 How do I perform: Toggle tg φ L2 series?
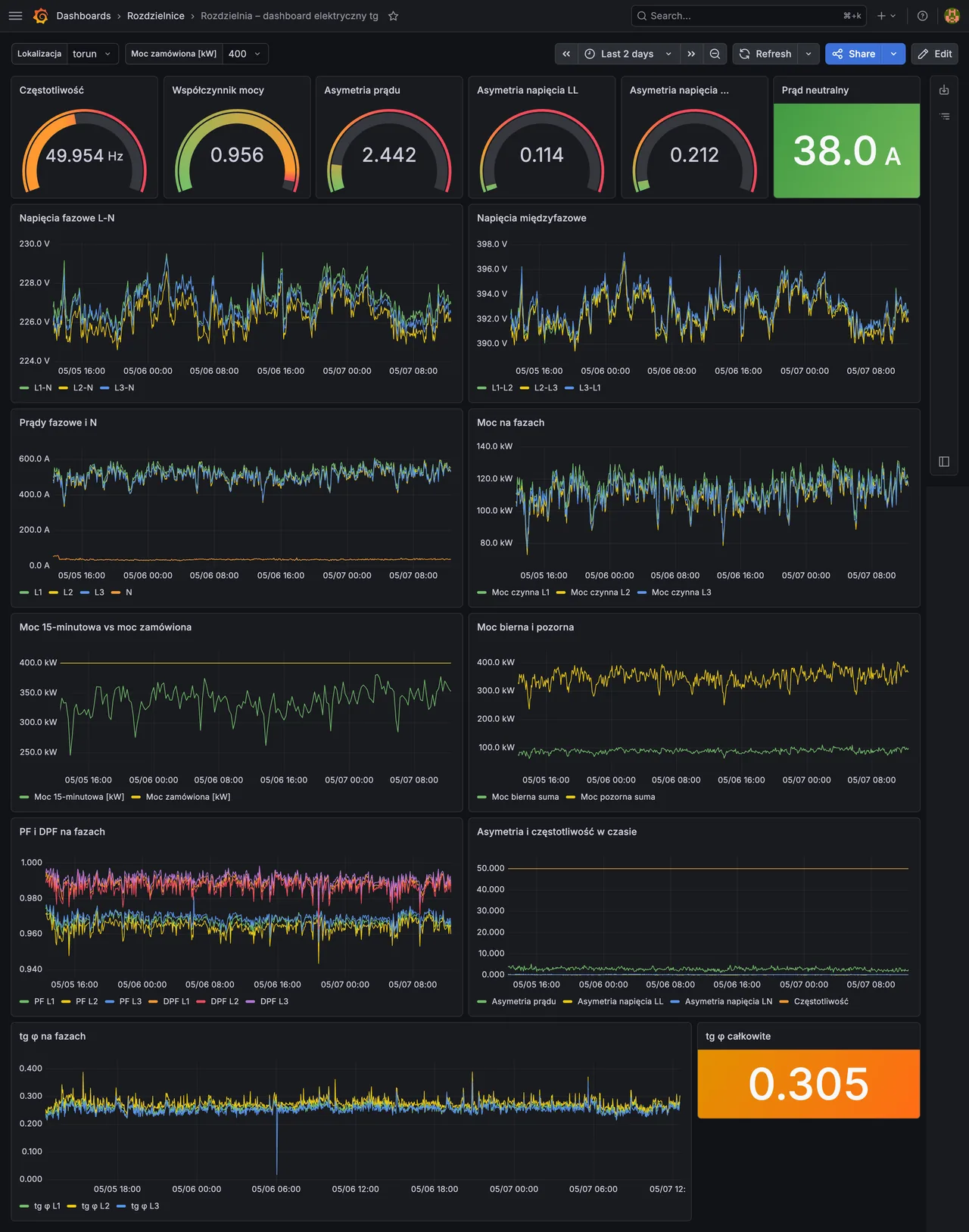pyautogui.click(x=95, y=1206)
